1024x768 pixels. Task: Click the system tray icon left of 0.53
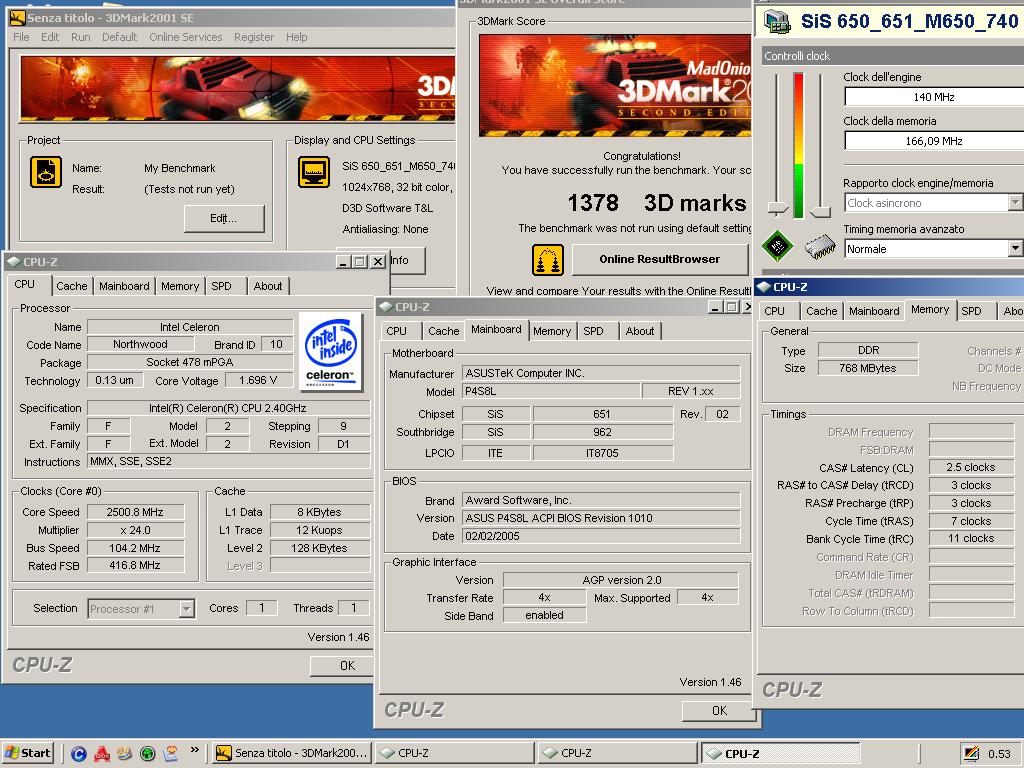coord(972,754)
